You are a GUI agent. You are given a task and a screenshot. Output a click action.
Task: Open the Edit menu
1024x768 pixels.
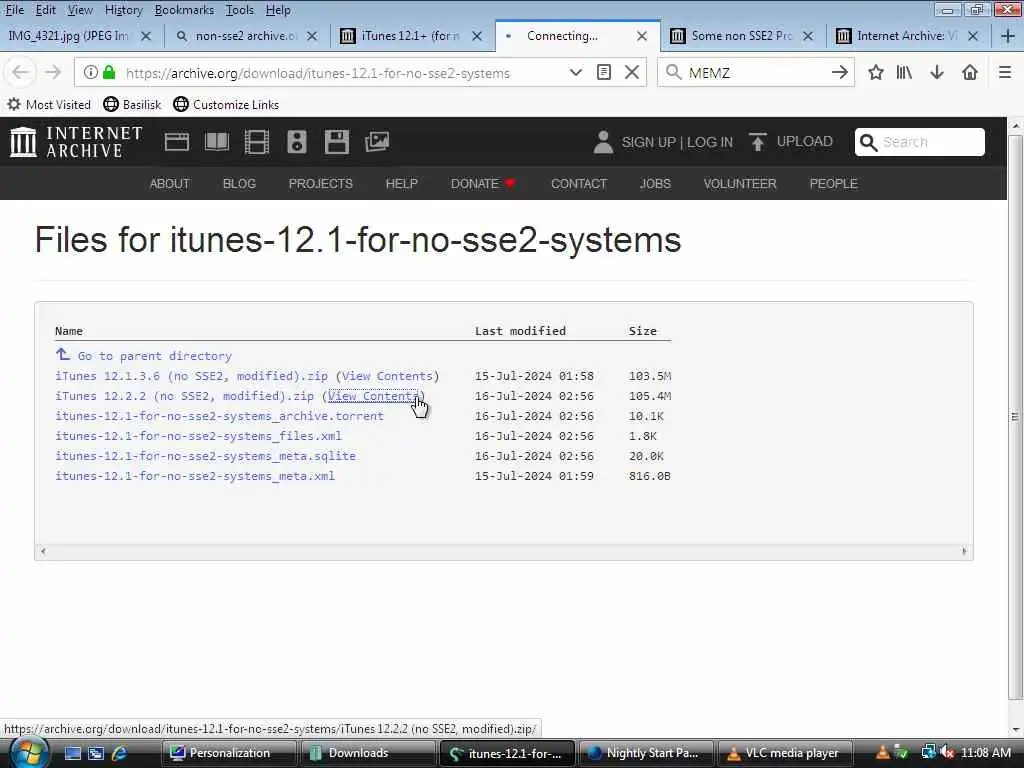[45, 10]
